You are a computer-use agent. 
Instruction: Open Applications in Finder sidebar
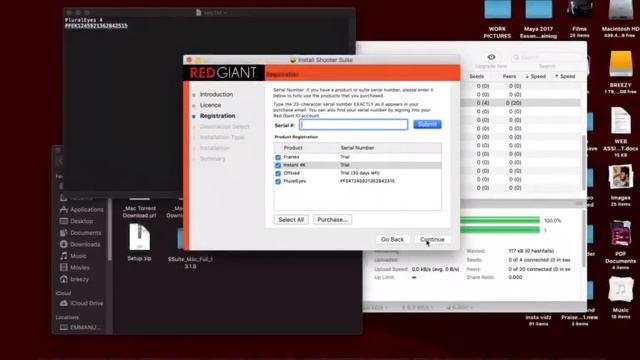click(82, 209)
